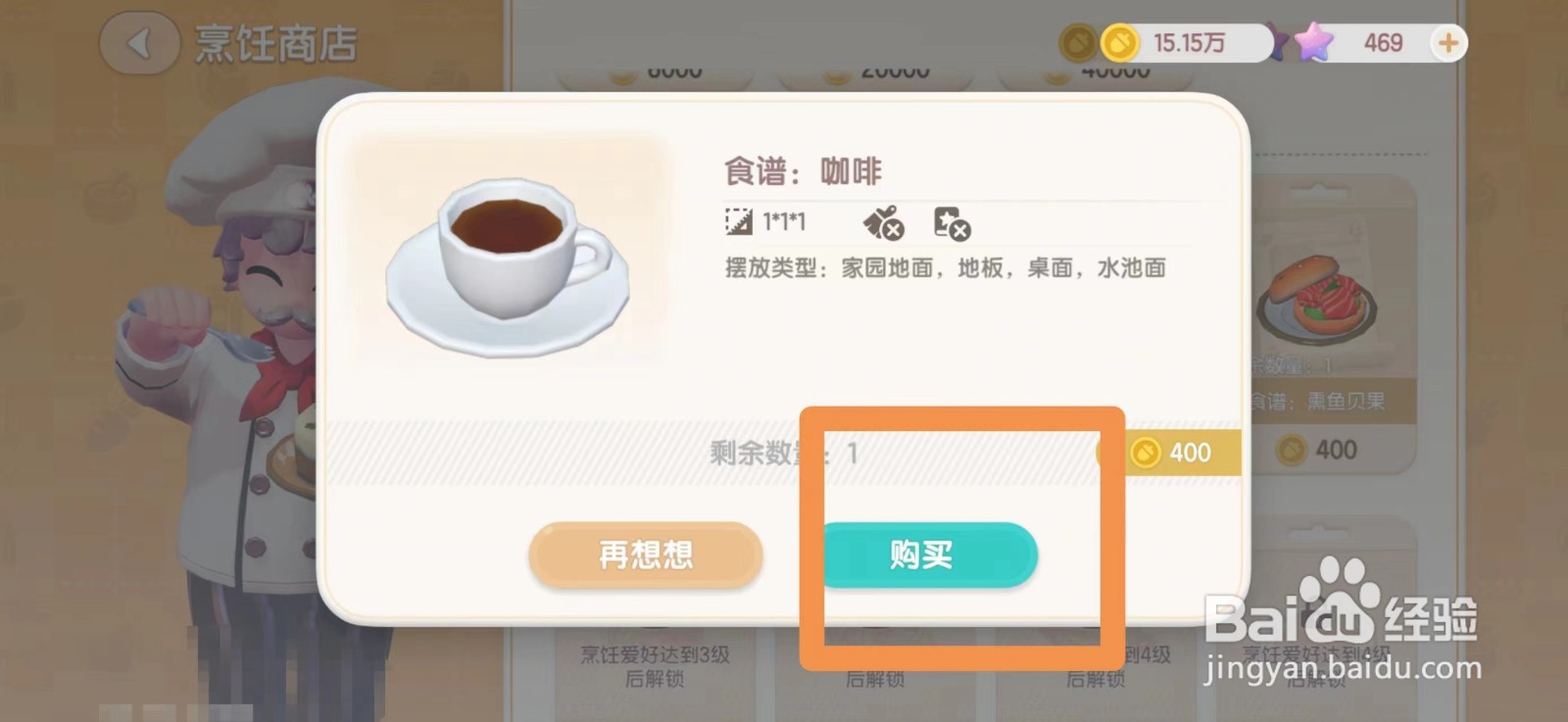1568x722 pixels.
Task: Click the 再想想 cancel button
Action: [646, 555]
